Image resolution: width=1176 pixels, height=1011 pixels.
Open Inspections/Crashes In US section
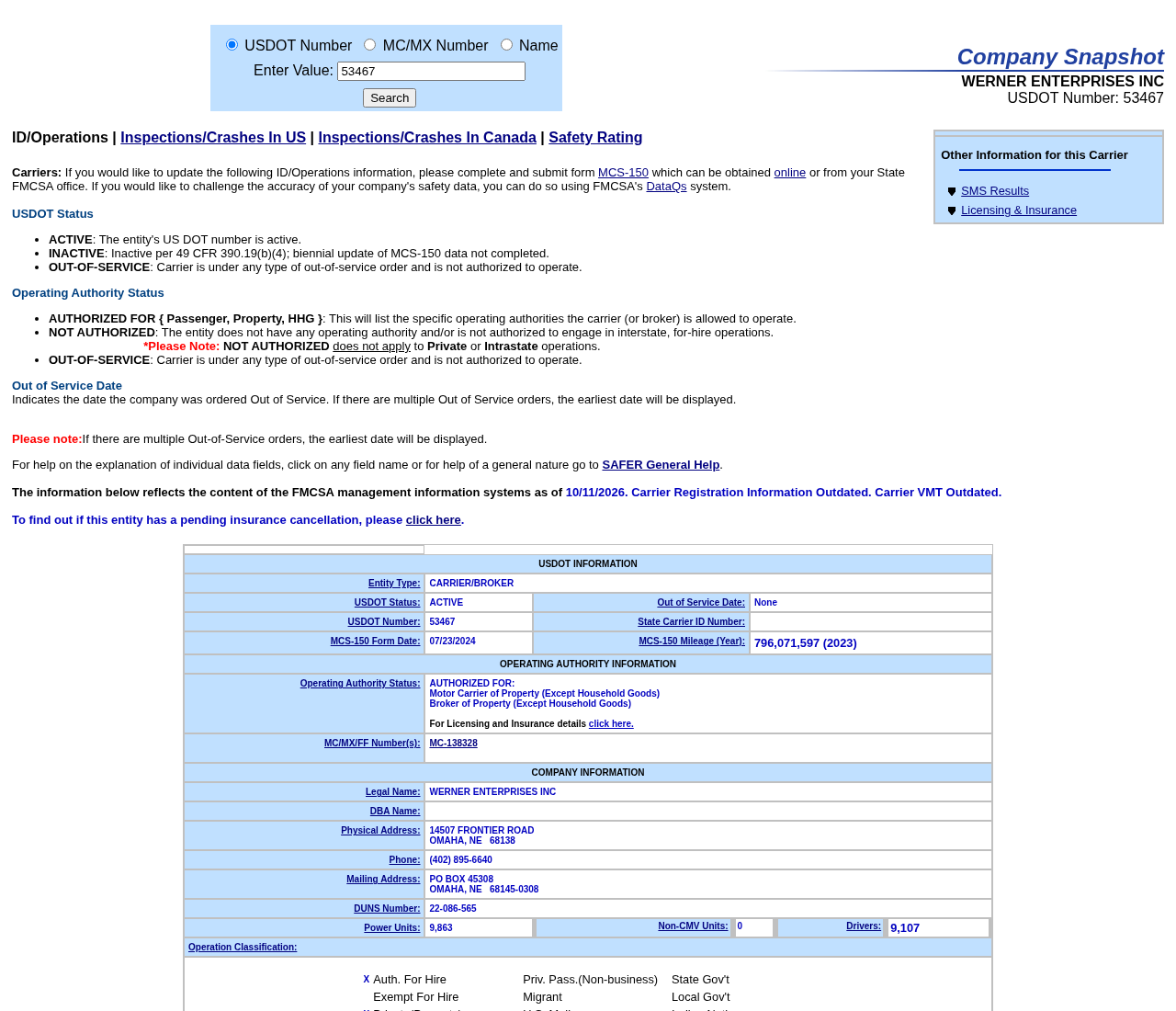click(x=213, y=137)
